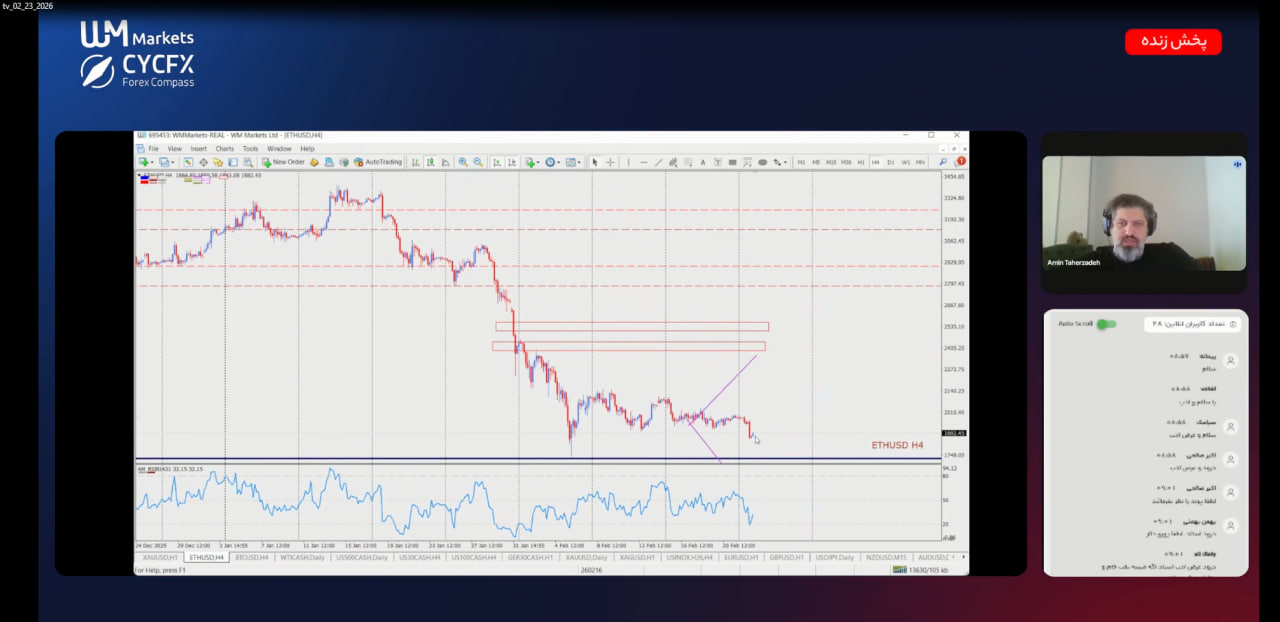
Task: Open the Tools menu
Action: click(250, 148)
